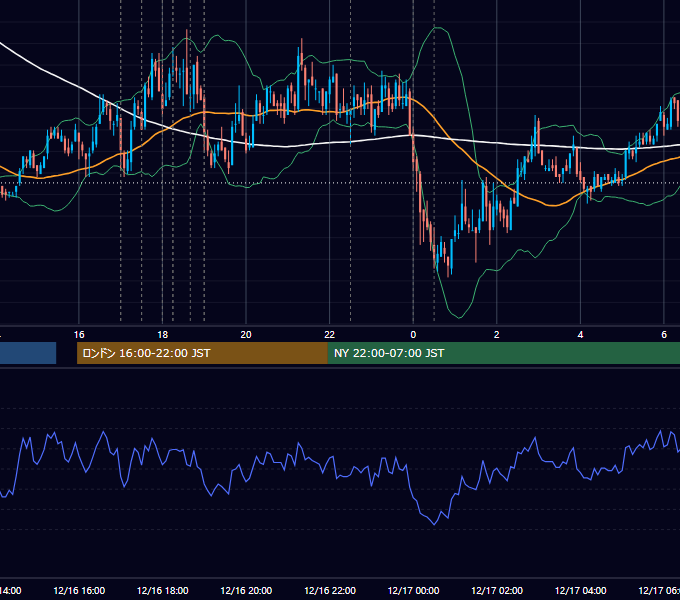Click the 12/16 22:00 time label

pyautogui.click(x=330, y=590)
